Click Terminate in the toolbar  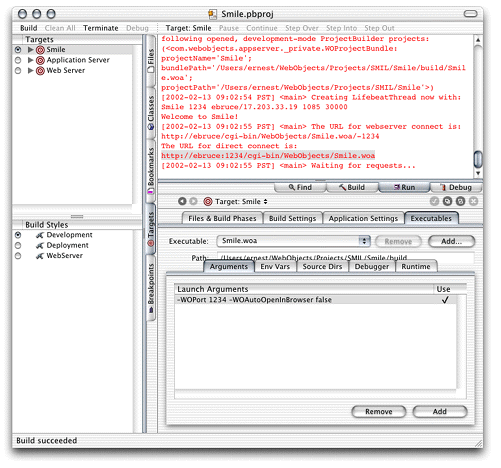coord(101,28)
